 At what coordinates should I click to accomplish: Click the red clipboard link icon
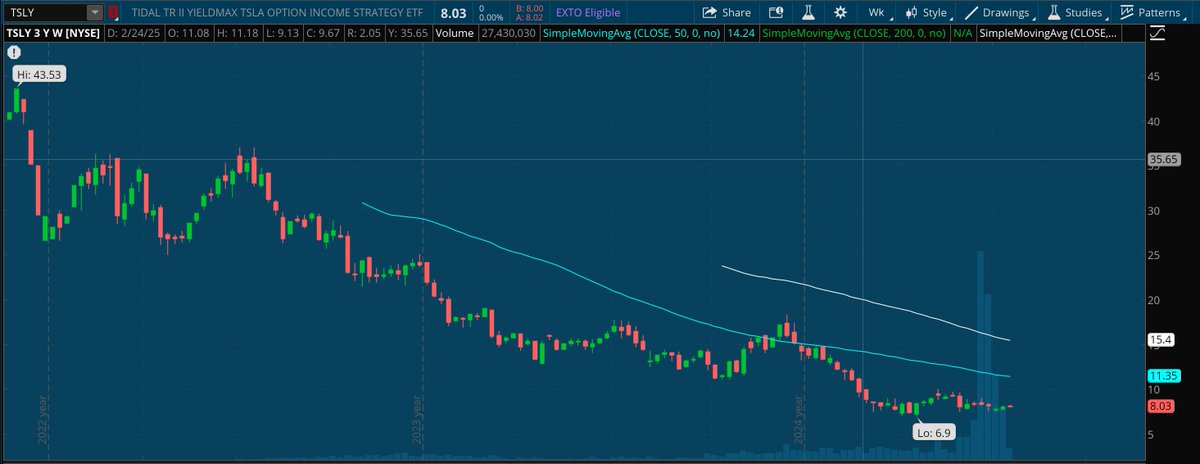[x=113, y=13]
